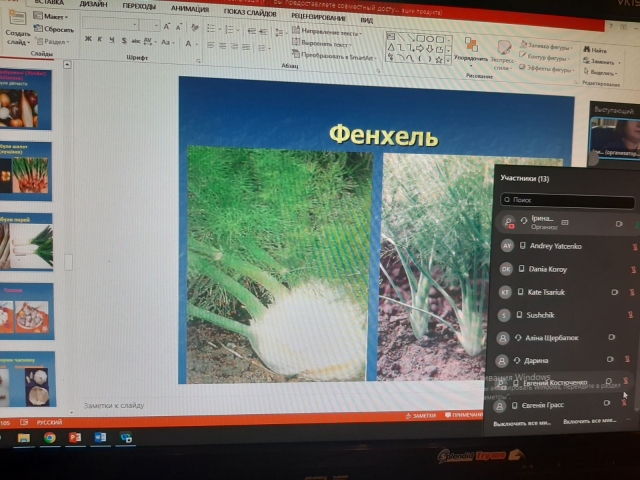Expand Направление текста dropdown
This screenshot has width=640, height=480.
(326, 32)
